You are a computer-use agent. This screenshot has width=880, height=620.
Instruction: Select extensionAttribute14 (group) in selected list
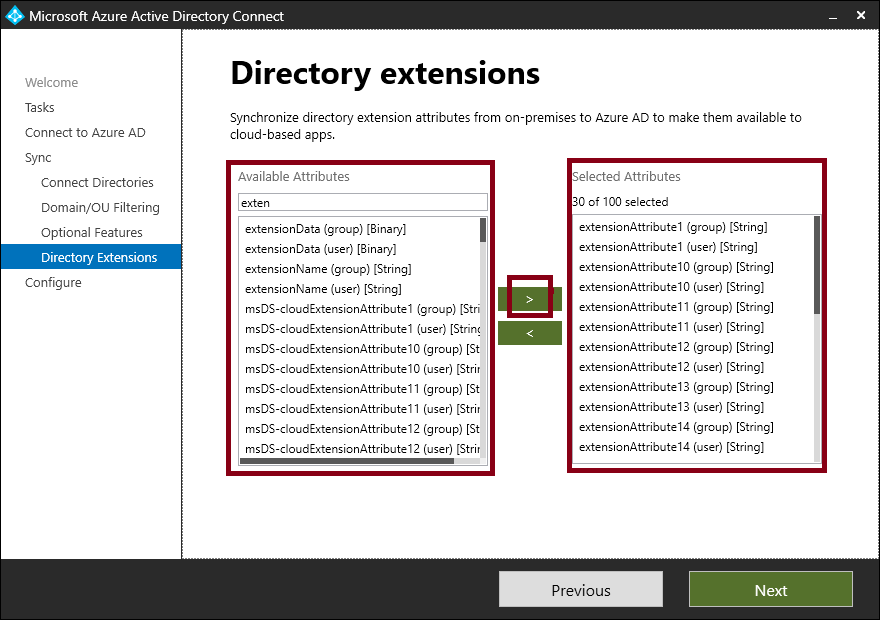point(676,427)
